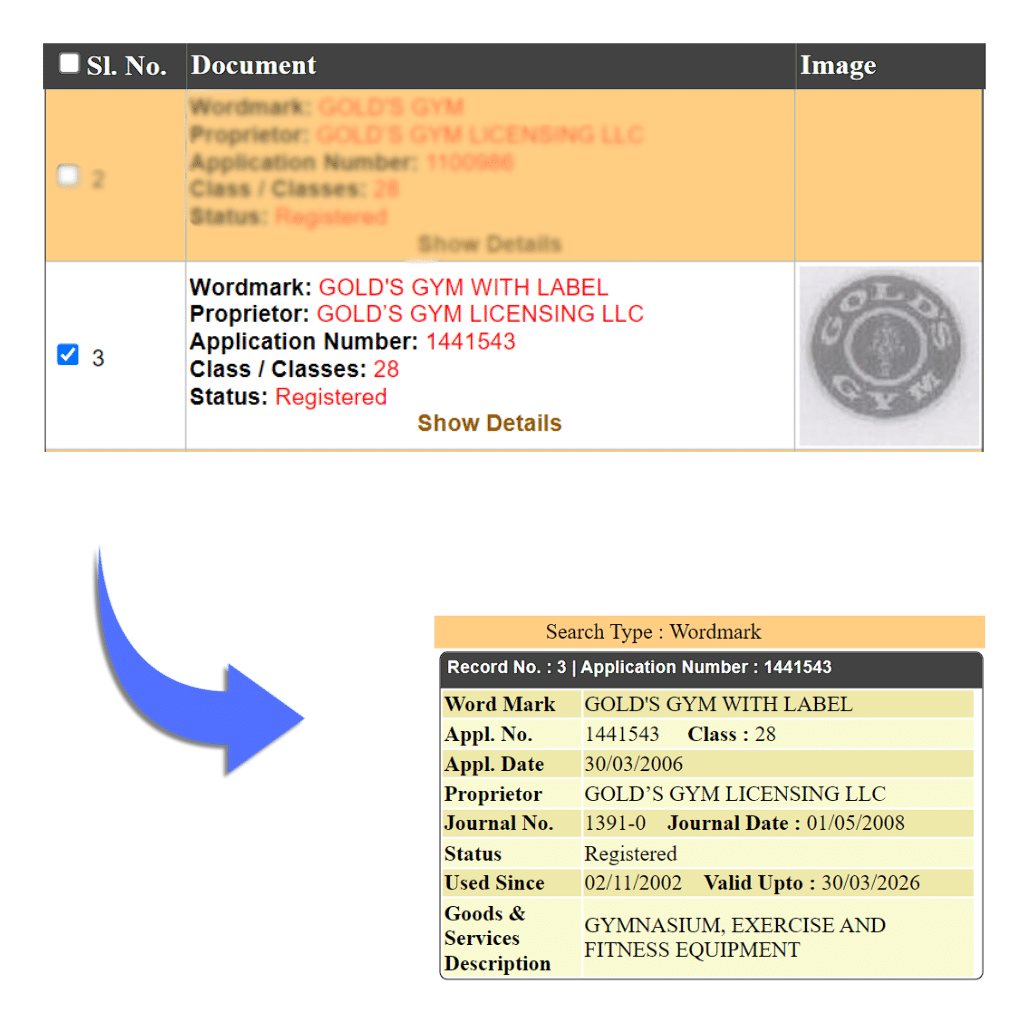Click the Sl. No. column header text
The height and width of the screenshot is (1024, 1024).
pyautogui.click(x=126, y=67)
